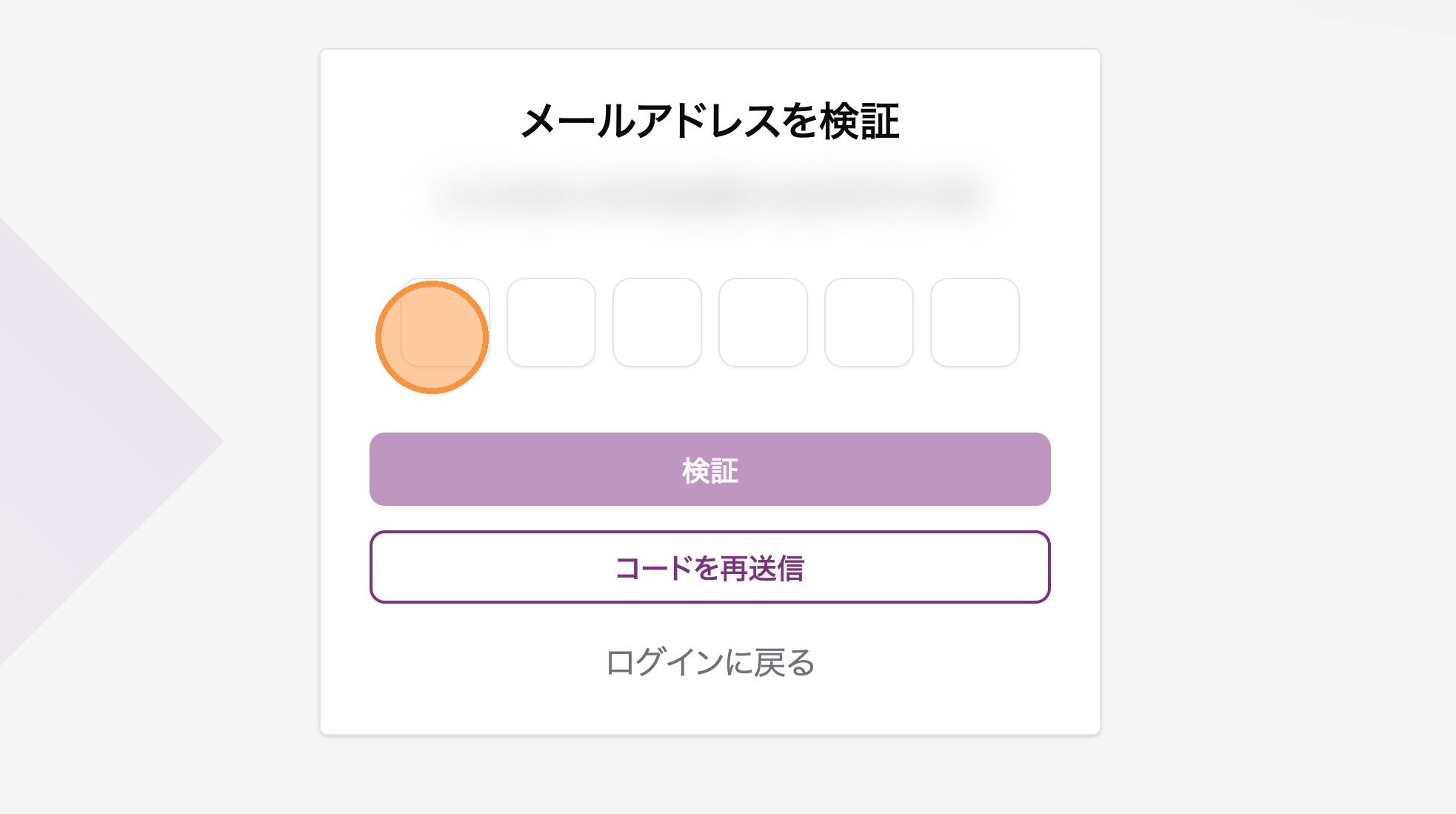
Task: Place cursor in the last digit box
Action: point(975,322)
